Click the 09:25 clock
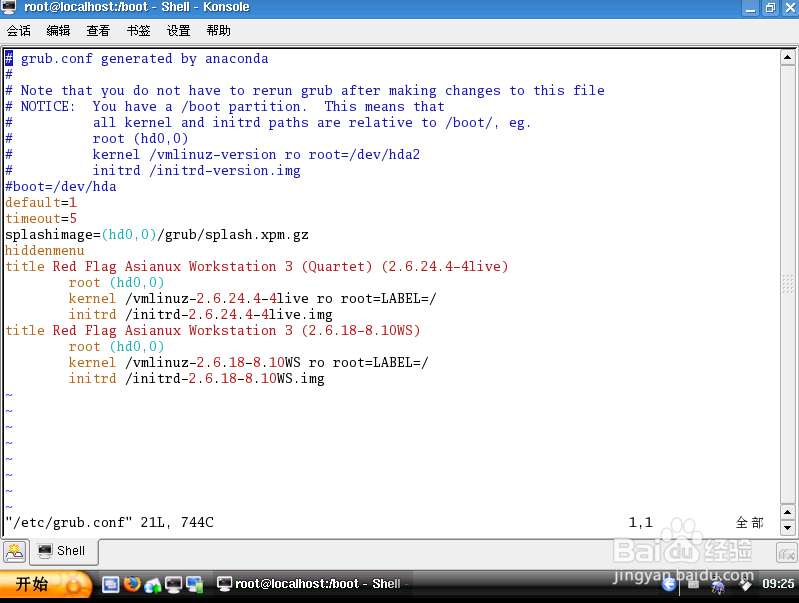The height and width of the screenshot is (603, 799). pyautogui.click(x=778, y=584)
